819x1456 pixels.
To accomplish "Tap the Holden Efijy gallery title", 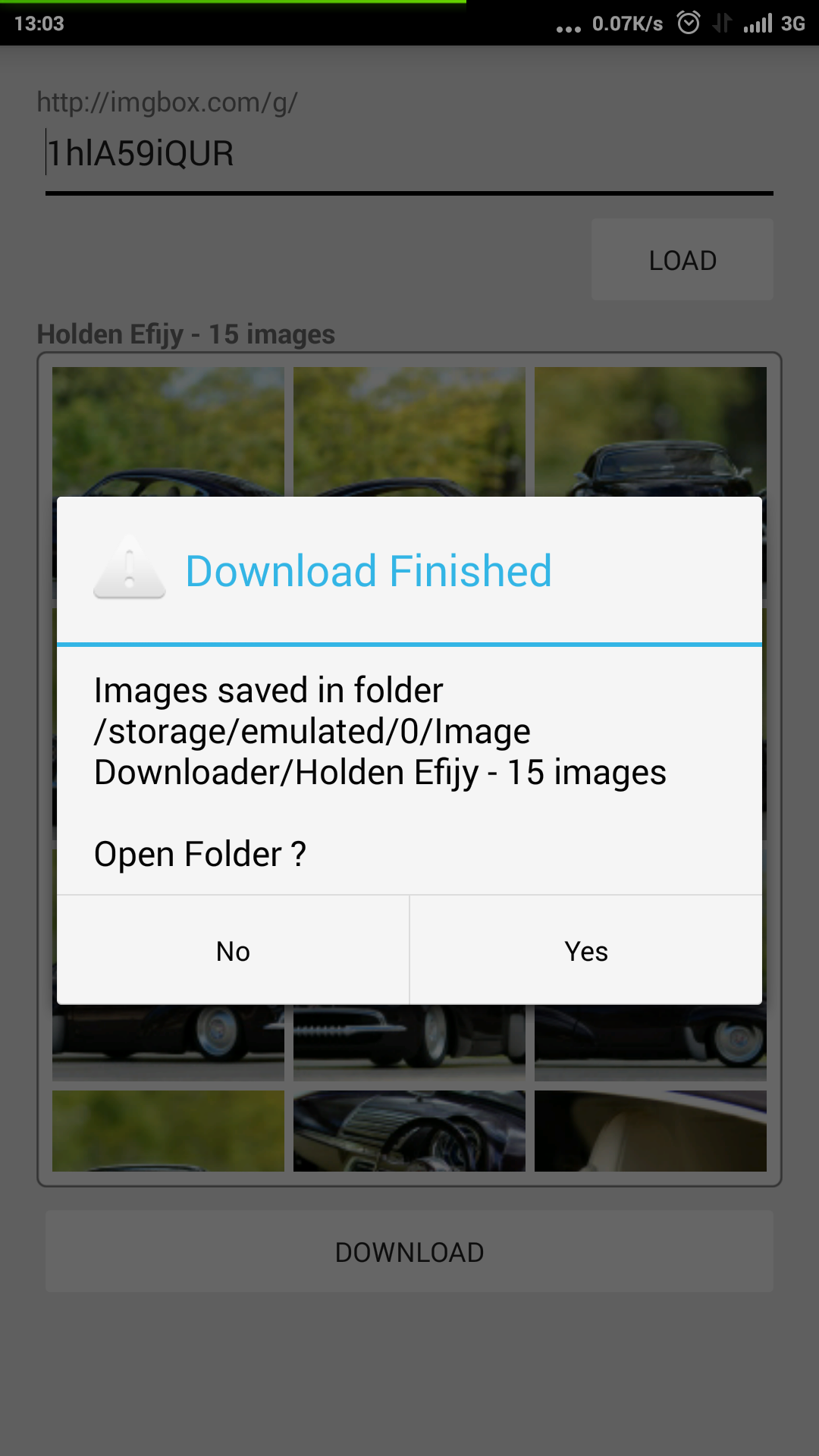I will click(186, 334).
